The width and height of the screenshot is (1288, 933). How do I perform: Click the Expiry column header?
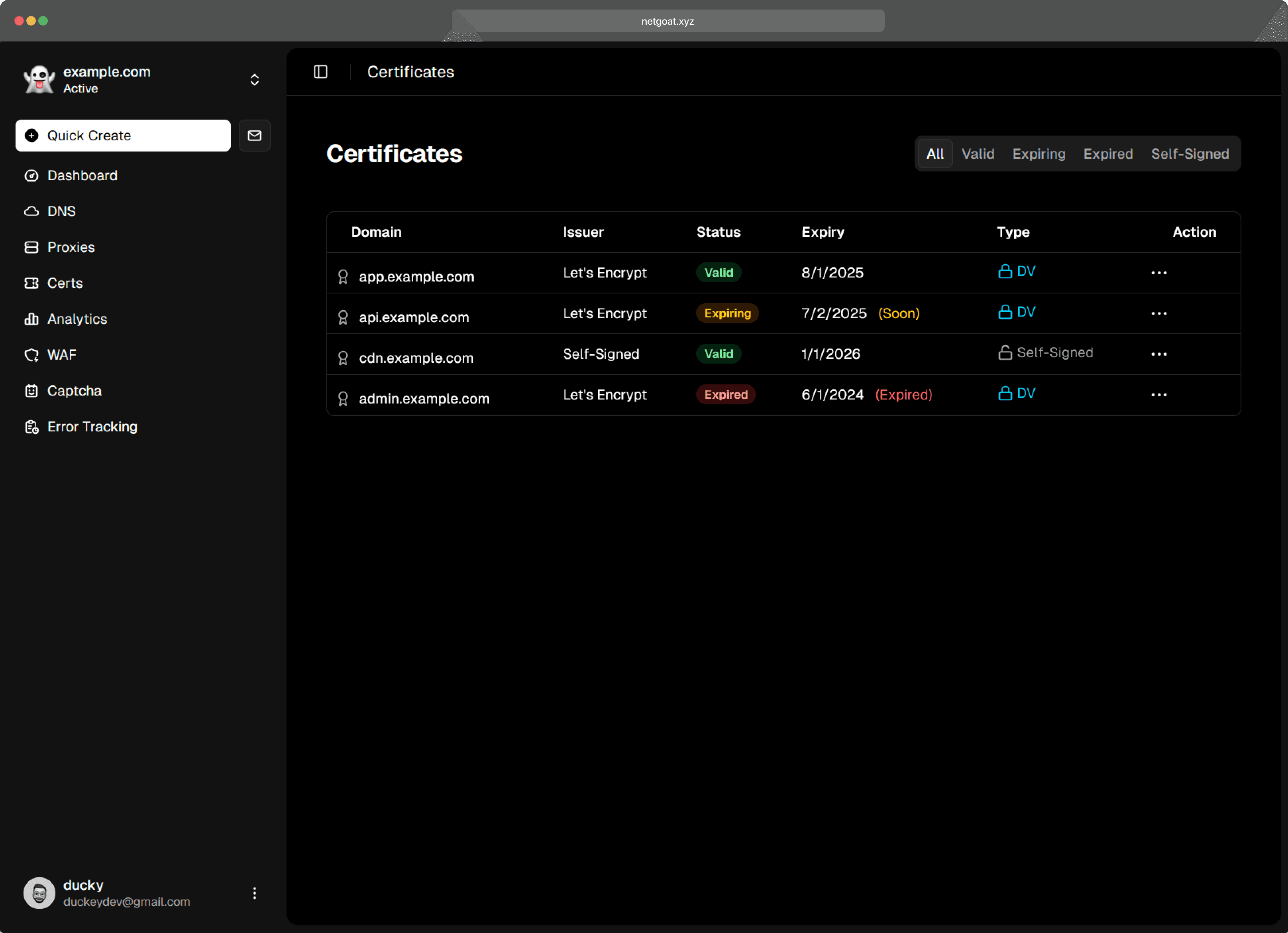pos(822,232)
